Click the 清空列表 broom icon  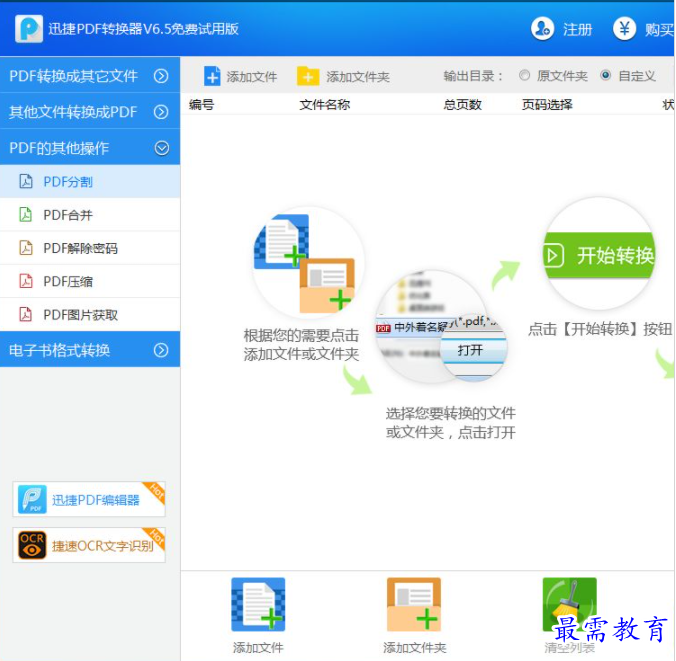point(569,605)
